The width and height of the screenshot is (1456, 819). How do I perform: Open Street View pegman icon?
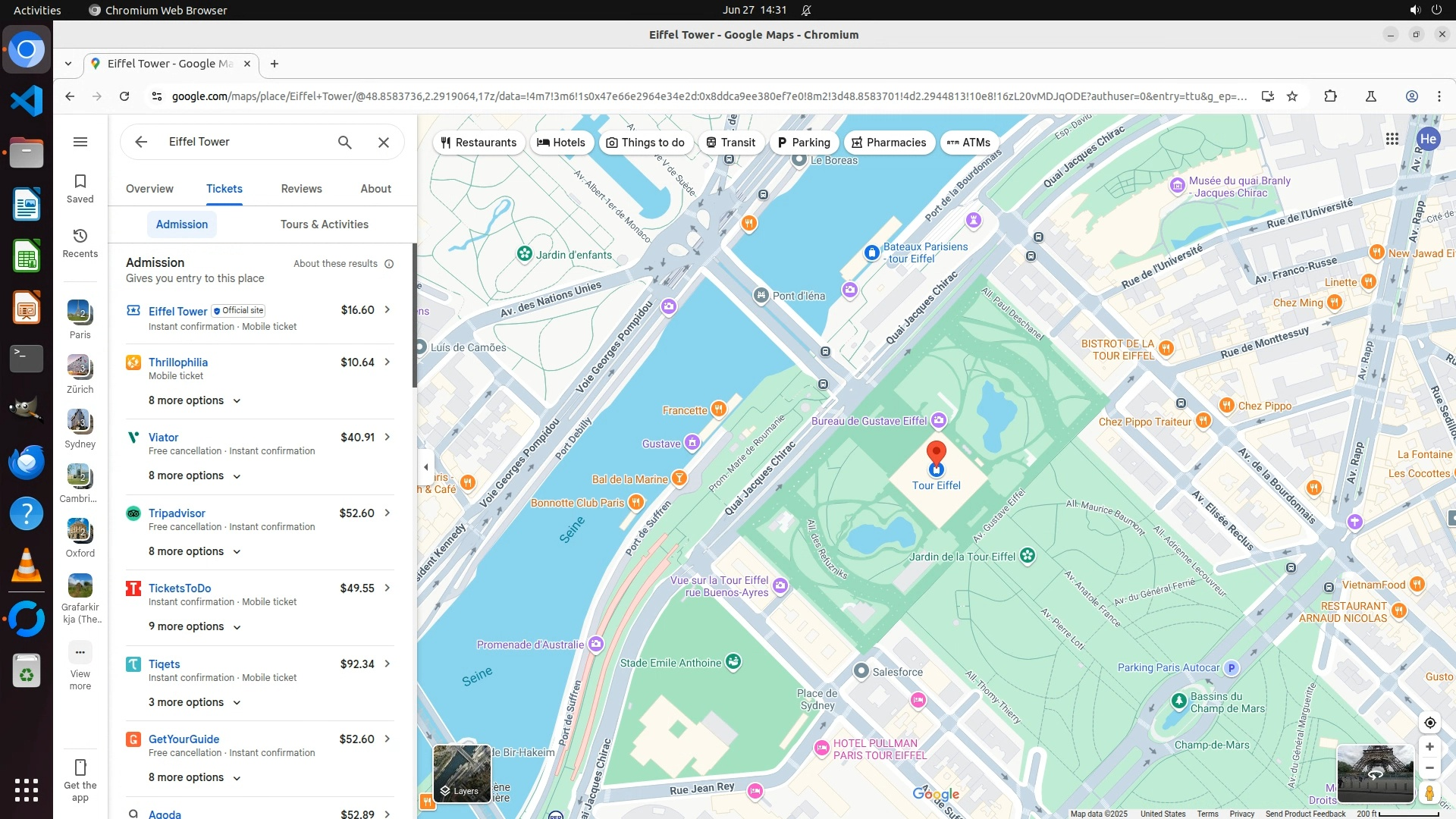coord(1429,792)
